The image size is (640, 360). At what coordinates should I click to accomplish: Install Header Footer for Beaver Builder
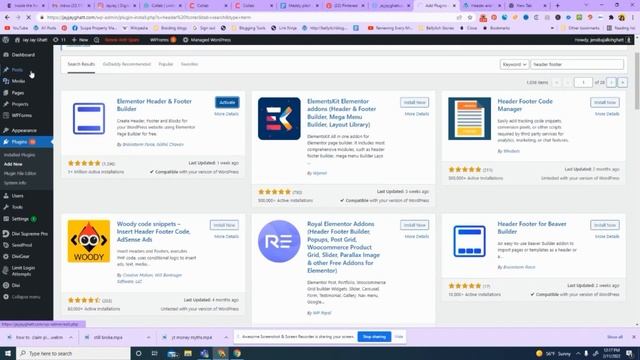604,225
